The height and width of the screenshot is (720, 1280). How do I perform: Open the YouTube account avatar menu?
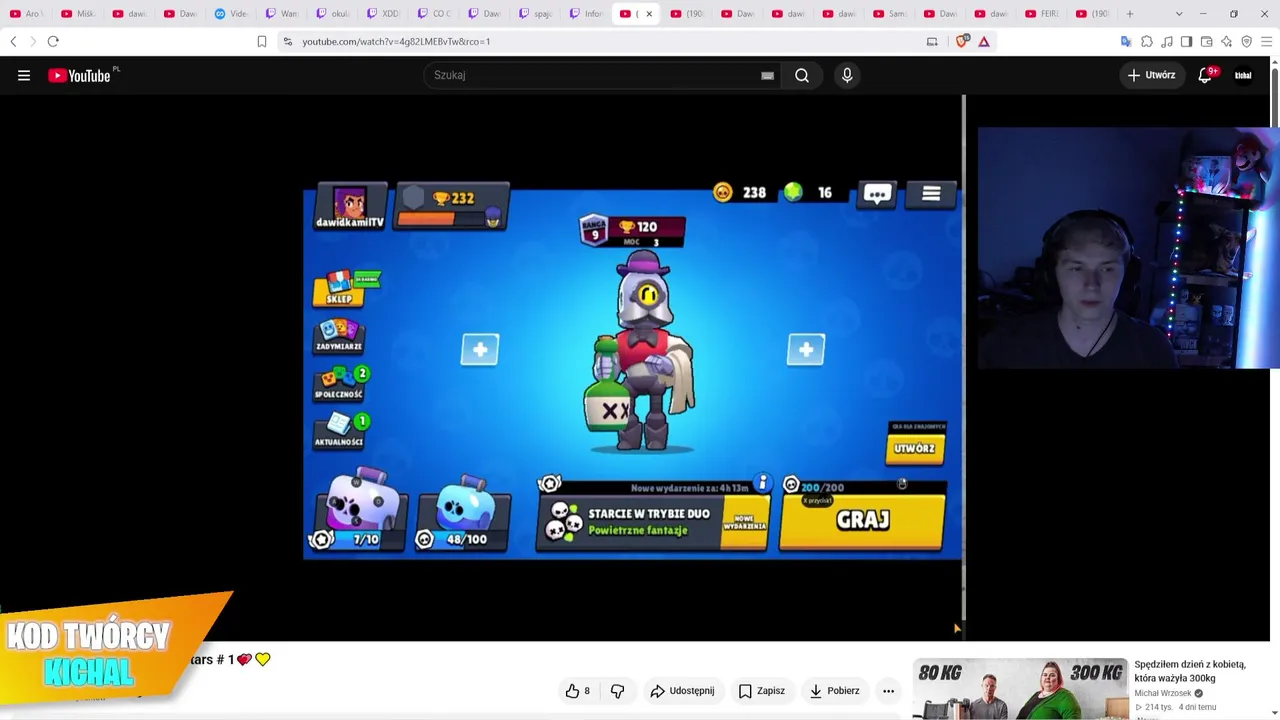pos(1243,75)
